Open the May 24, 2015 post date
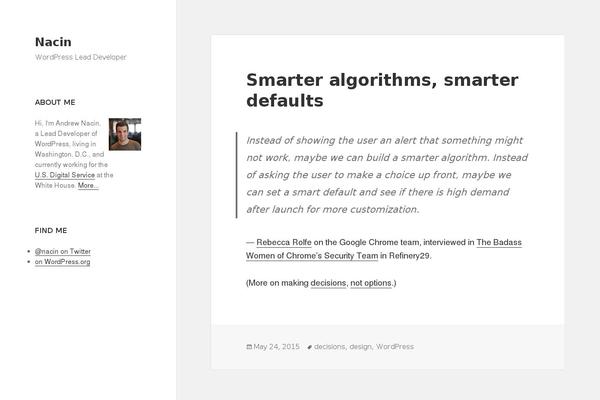Image resolution: width=600 pixels, height=400 pixels. pos(276,347)
